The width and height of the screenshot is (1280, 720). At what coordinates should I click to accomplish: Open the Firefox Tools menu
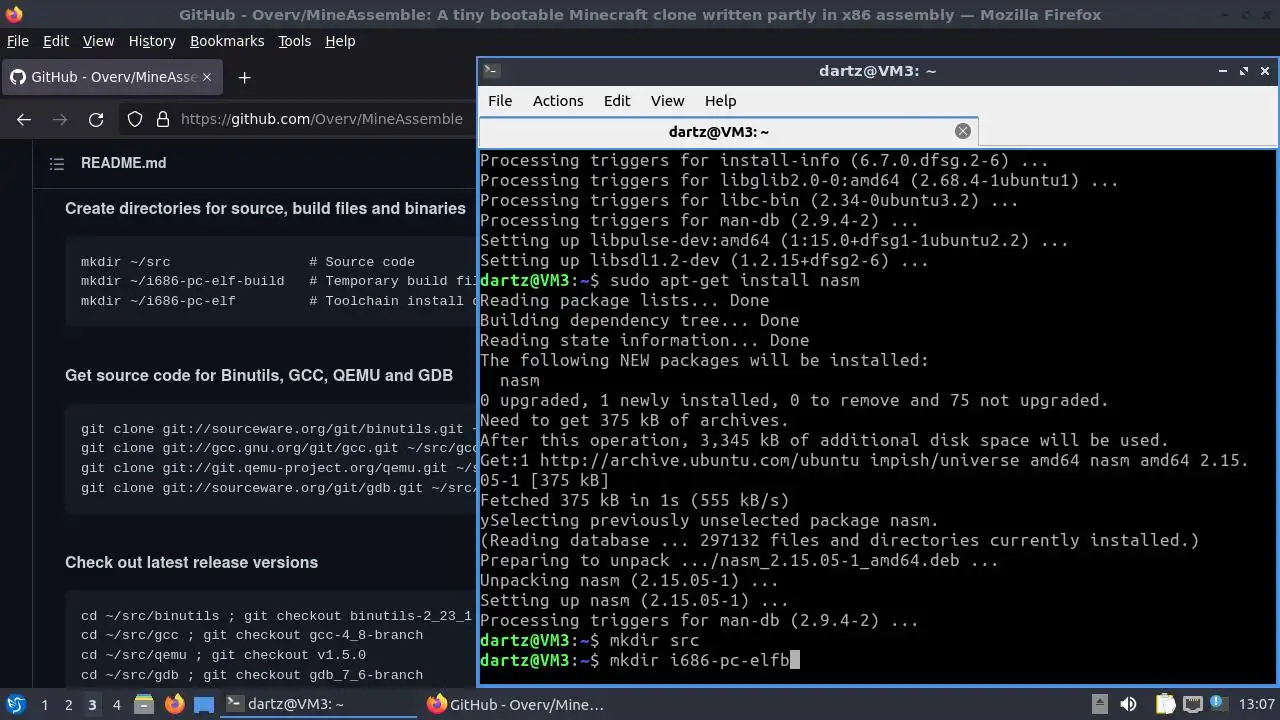coord(294,41)
